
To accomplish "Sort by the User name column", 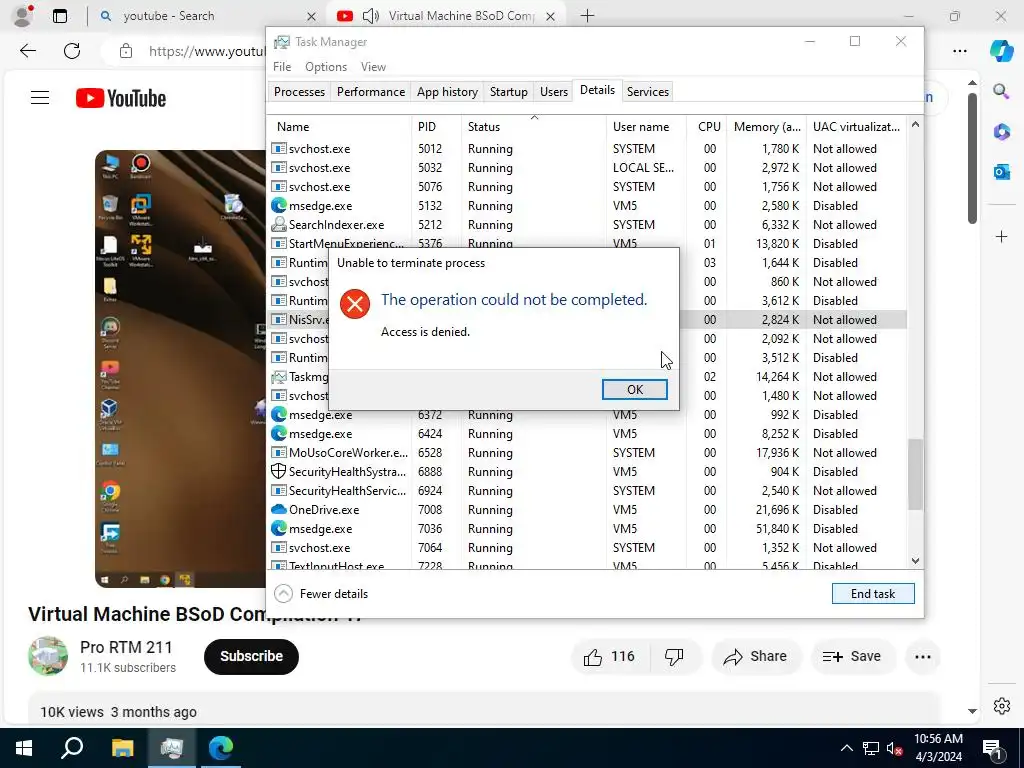I will (647, 127).
